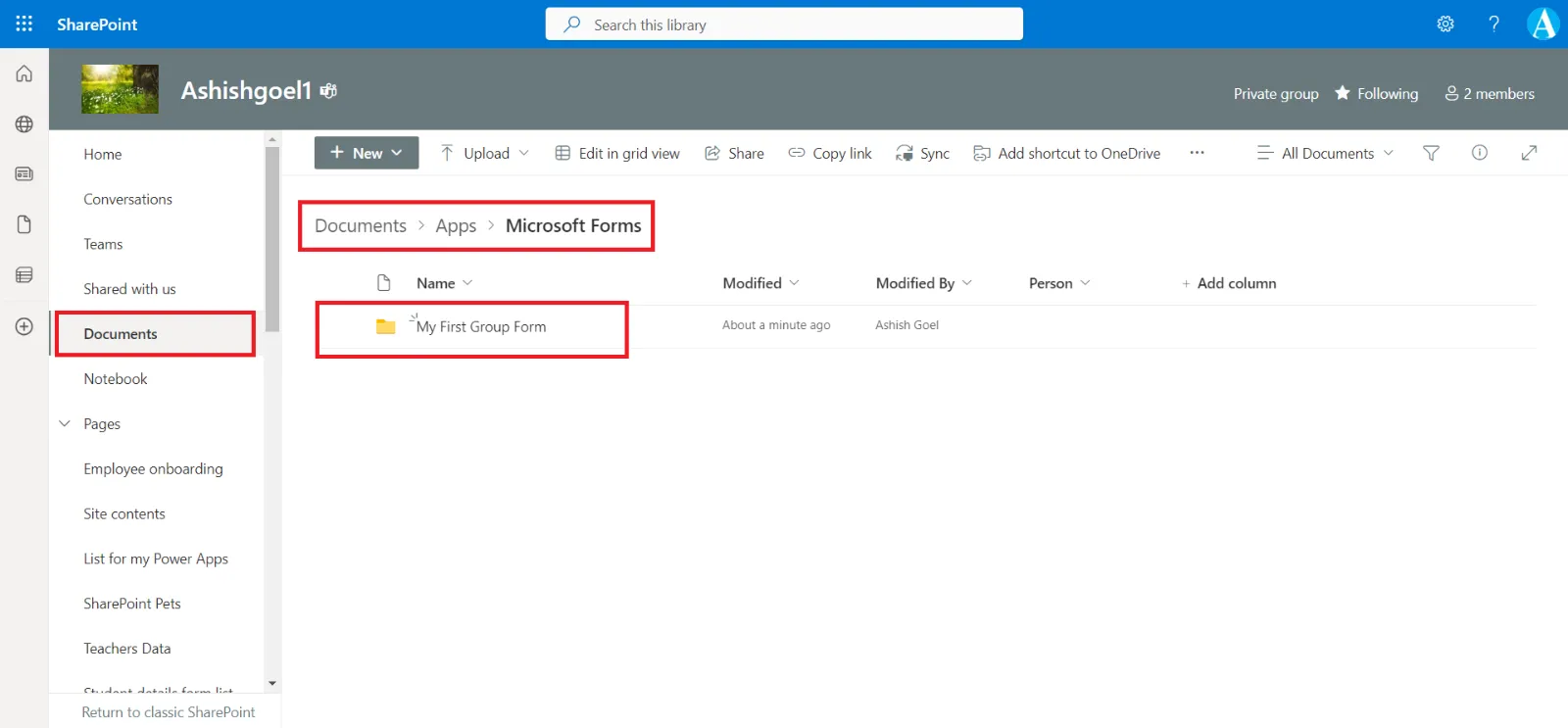
Task: Open the app launcher waffle icon
Action: pyautogui.click(x=24, y=24)
